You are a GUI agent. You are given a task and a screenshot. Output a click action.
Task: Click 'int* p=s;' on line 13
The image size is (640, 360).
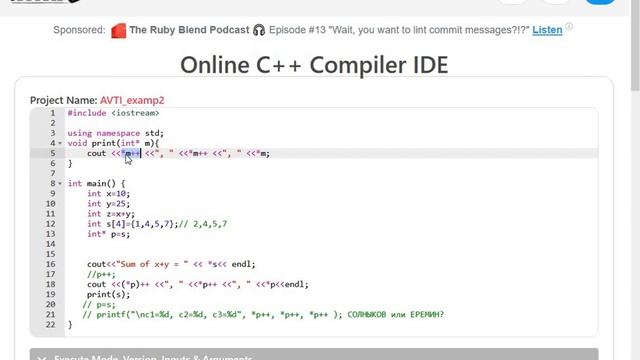[x=109, y=234]
